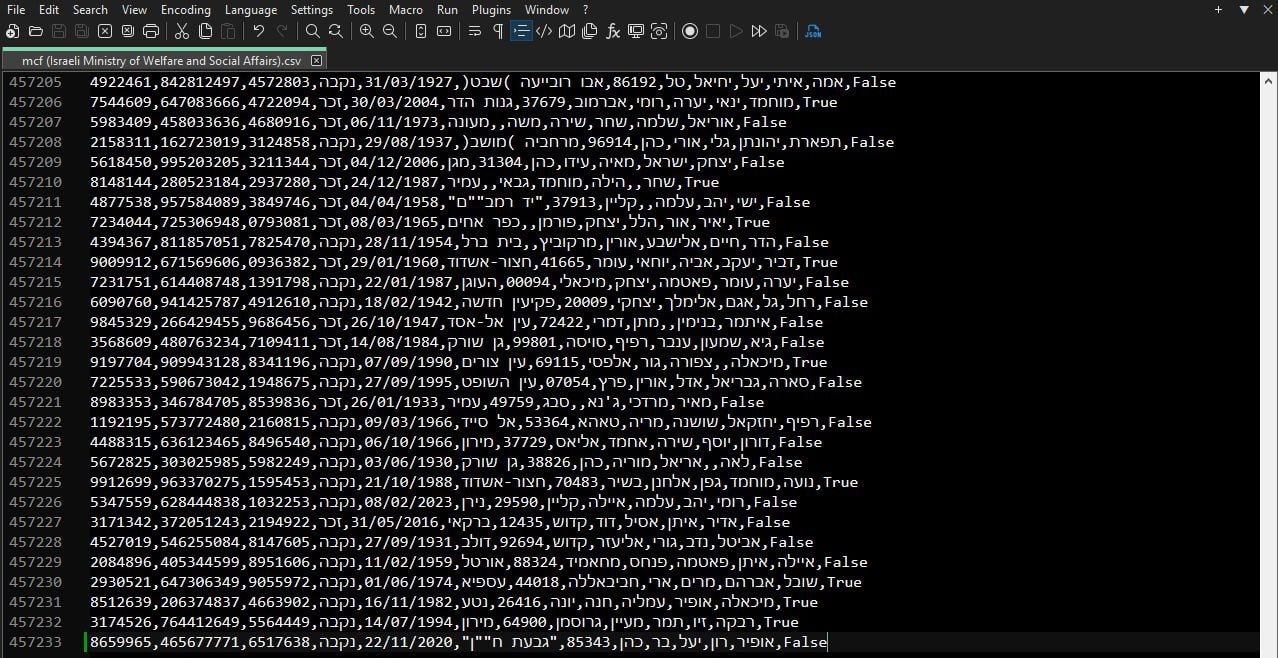
Task: Start macro recording with the record icon
Action: pos(690,31)
